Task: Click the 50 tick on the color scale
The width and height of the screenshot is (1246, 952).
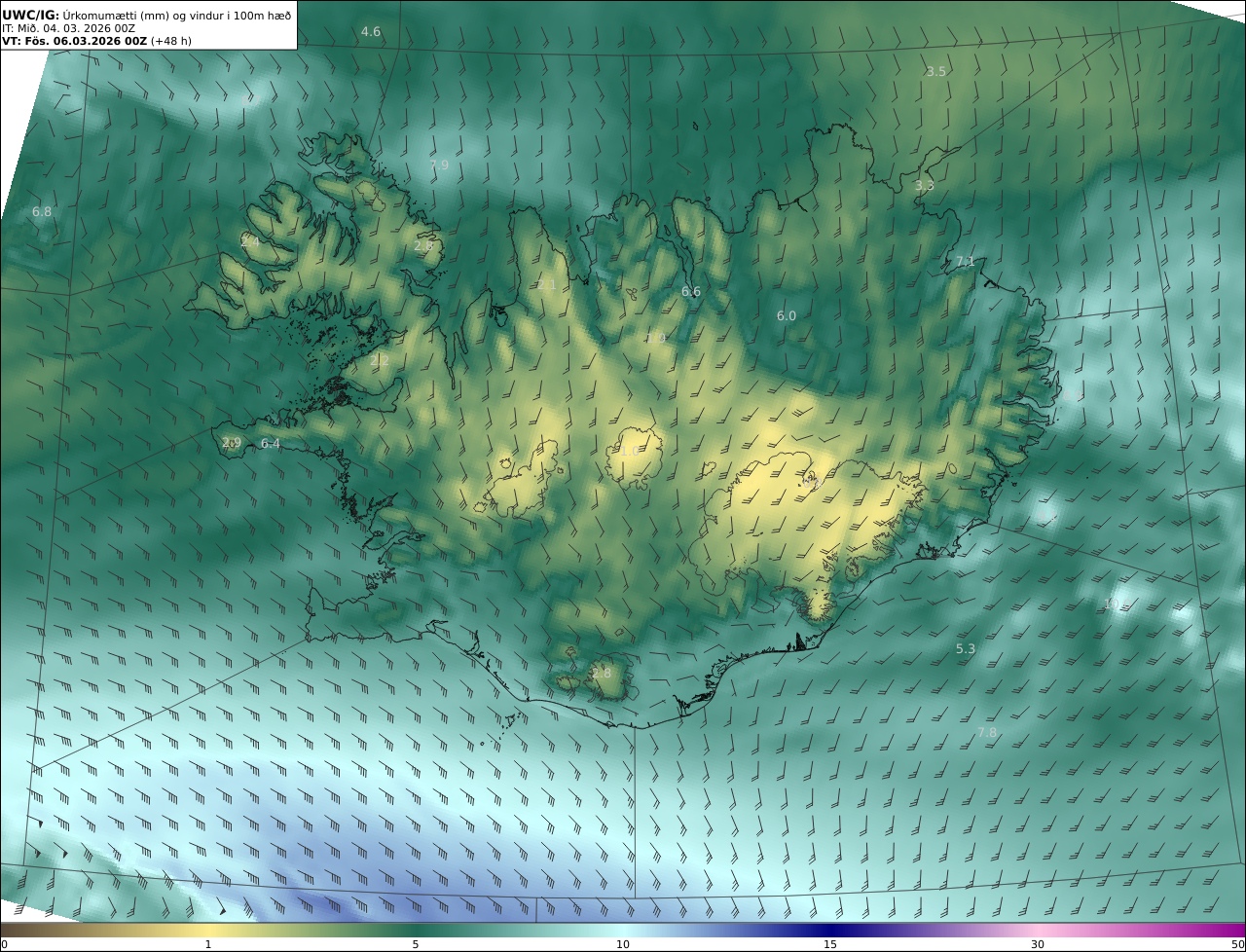Action: (x=1237, y=944)
